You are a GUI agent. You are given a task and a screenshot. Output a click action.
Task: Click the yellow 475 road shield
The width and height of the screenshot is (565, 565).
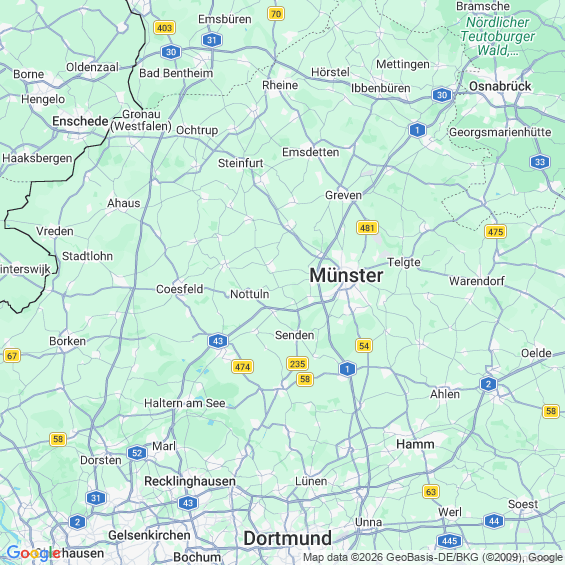click(x=495, y=232)
